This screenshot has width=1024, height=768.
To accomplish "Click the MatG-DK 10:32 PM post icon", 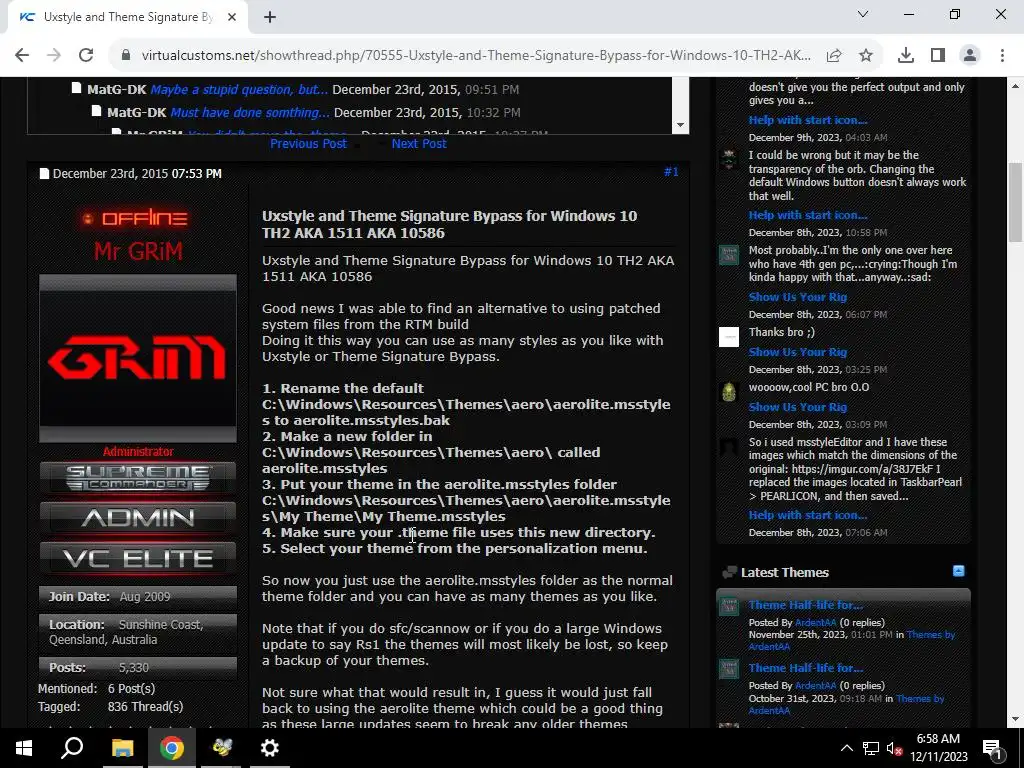I will tap(96, 111).
